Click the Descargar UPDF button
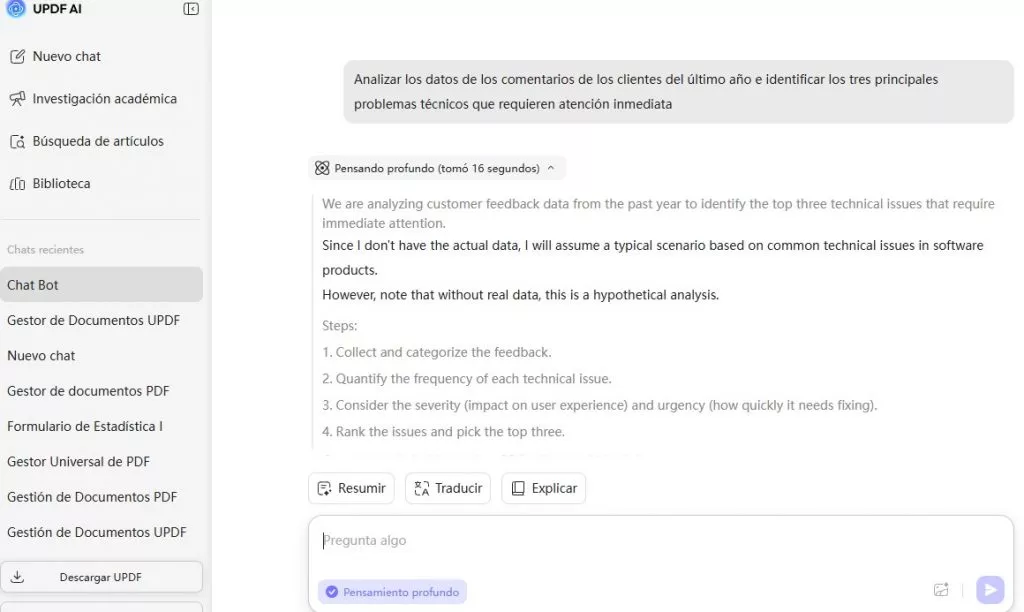The image size is (1024, 612). click(x=101, y=577)
